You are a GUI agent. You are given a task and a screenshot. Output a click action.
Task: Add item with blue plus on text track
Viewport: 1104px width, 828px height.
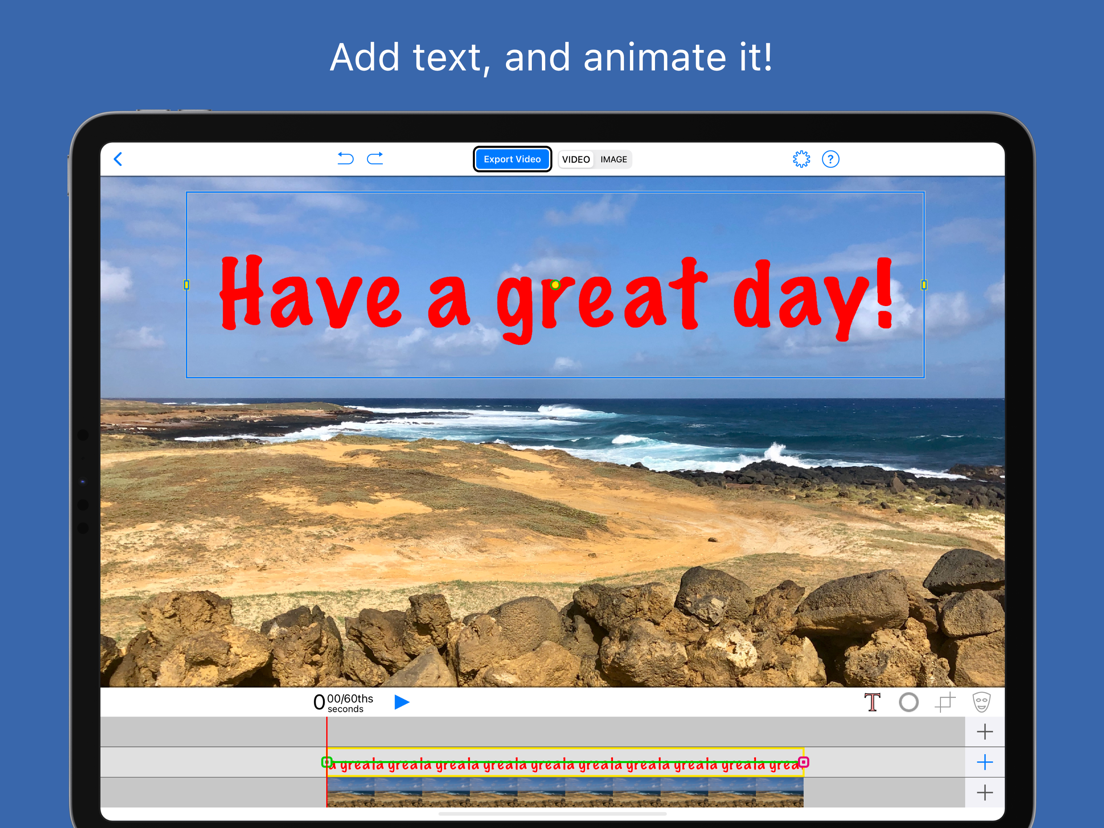point(985,762)
